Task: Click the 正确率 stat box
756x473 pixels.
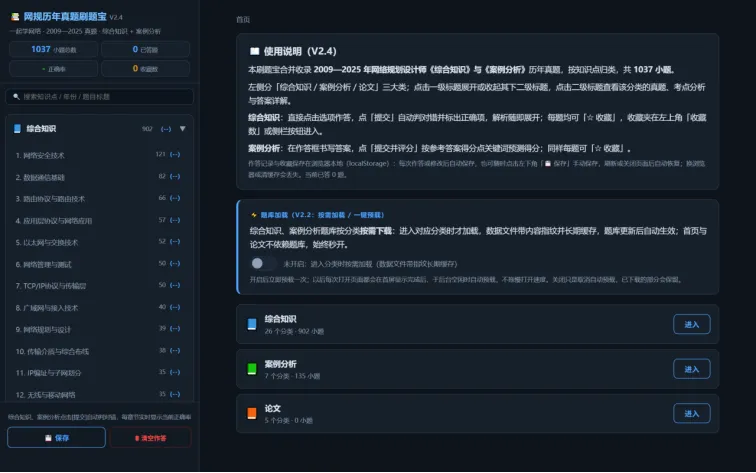Action: pyautogui.click(x=54, y=69)
